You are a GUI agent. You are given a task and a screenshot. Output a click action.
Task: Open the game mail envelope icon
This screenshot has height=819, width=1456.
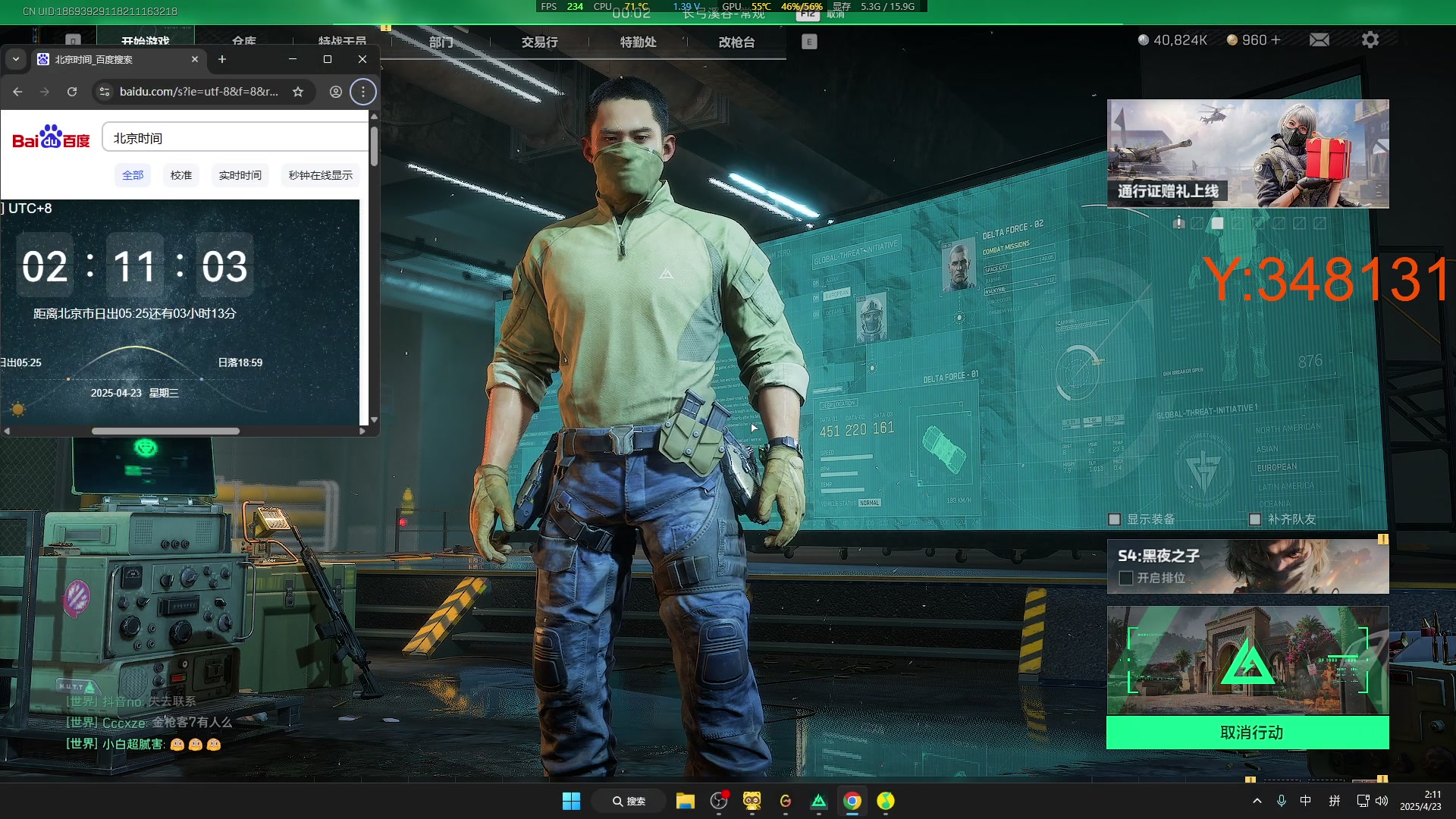tap(1319, 40)
